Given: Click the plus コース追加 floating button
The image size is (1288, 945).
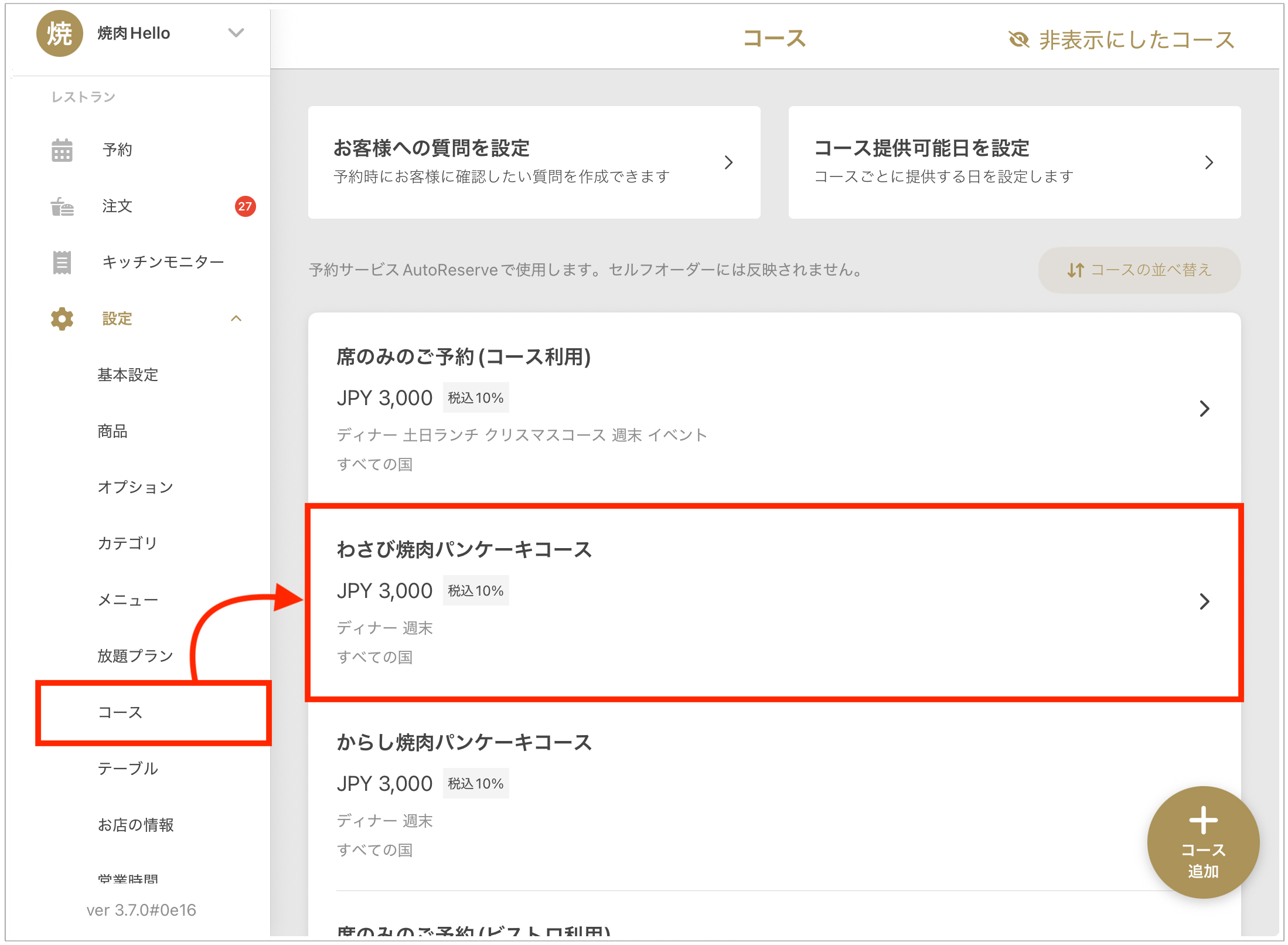Looking at the screenshot, I should (x=1202, y=841).
